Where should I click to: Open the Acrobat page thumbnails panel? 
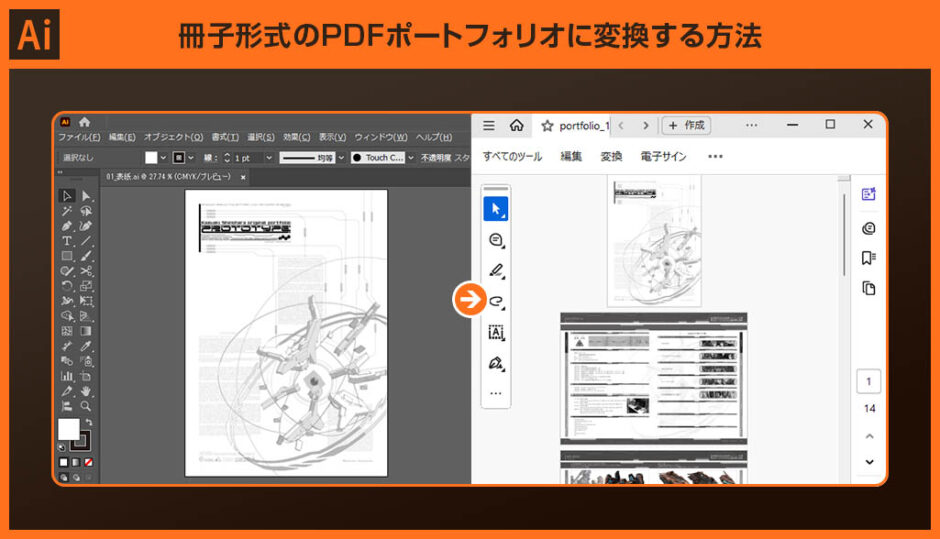[x=868, y=288]
